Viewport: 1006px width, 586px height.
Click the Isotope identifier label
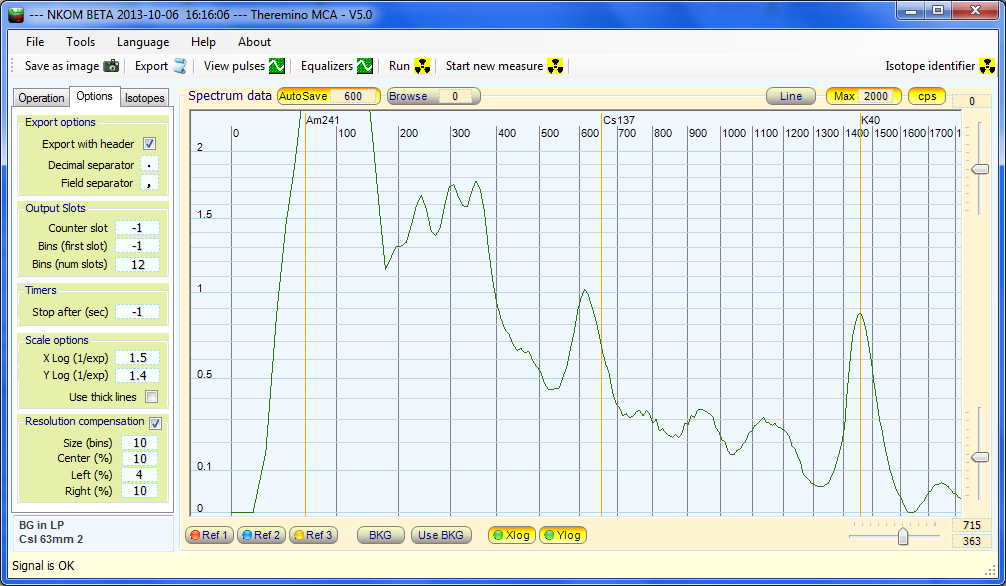coord(930,65)
